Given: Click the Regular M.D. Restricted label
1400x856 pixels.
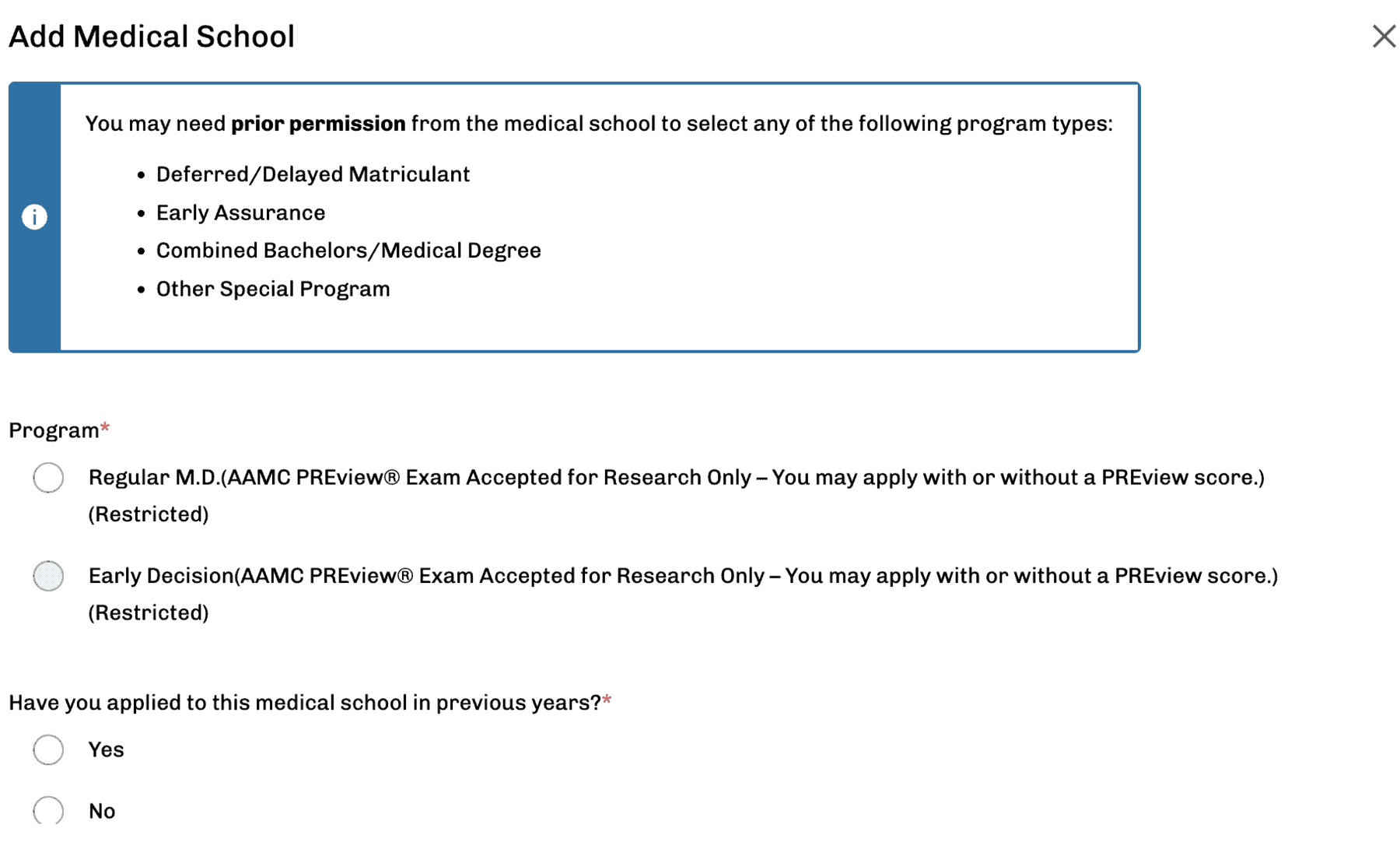Looking at the screenshot, I should click(149, 514).
